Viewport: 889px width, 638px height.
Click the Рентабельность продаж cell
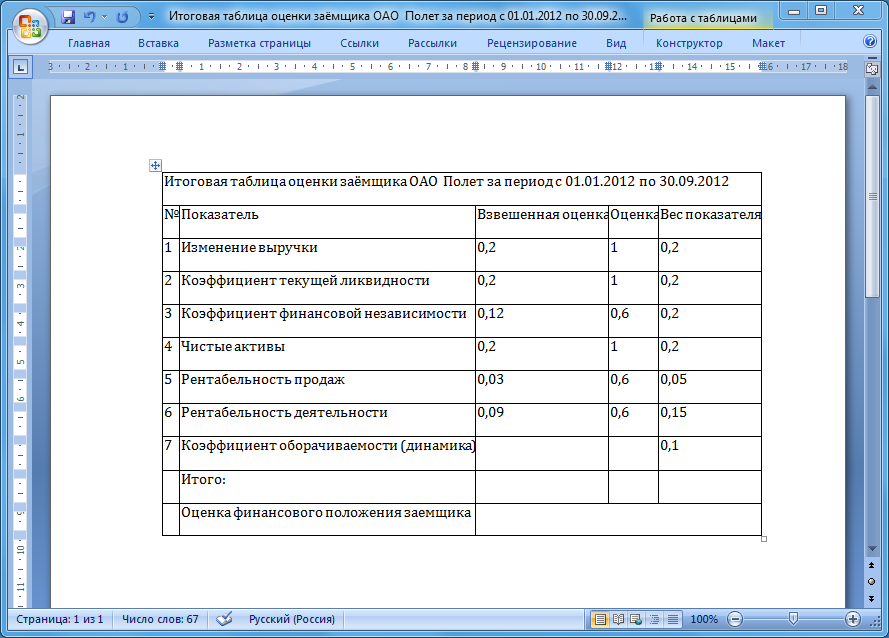(x=327, y=387)
